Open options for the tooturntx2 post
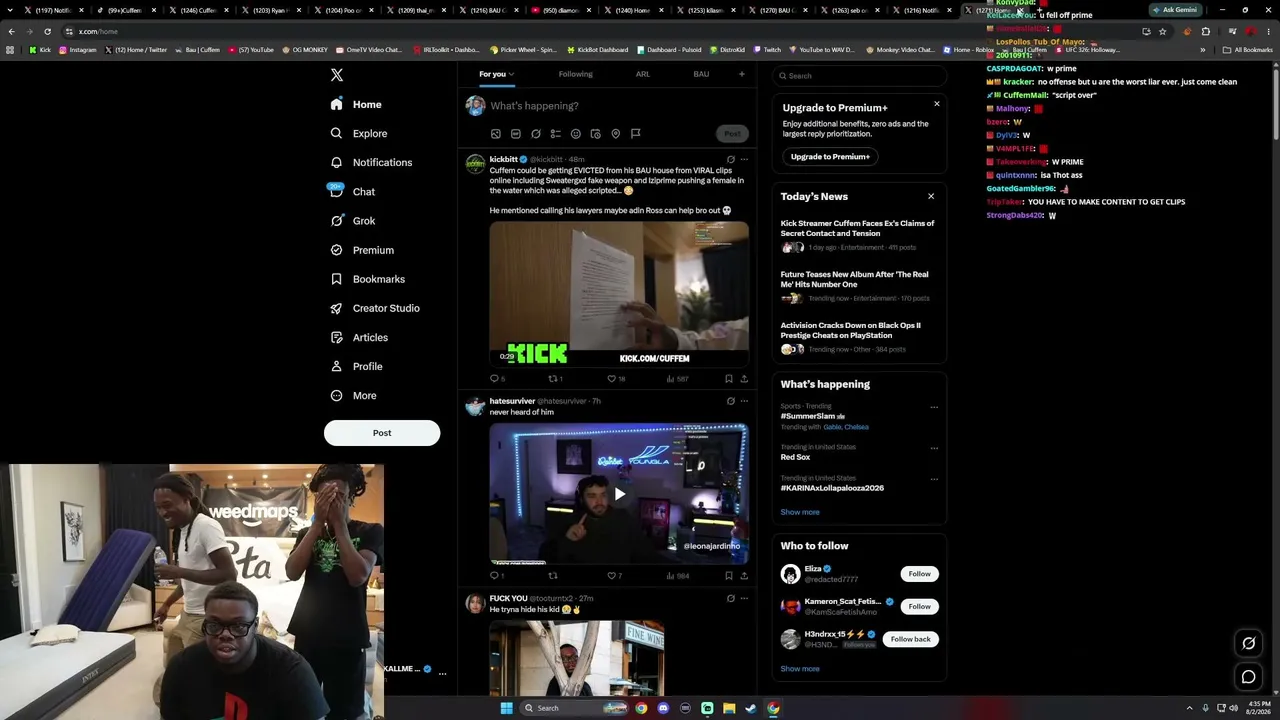Viewport: 1280px width, 720px height. point(744,598)
